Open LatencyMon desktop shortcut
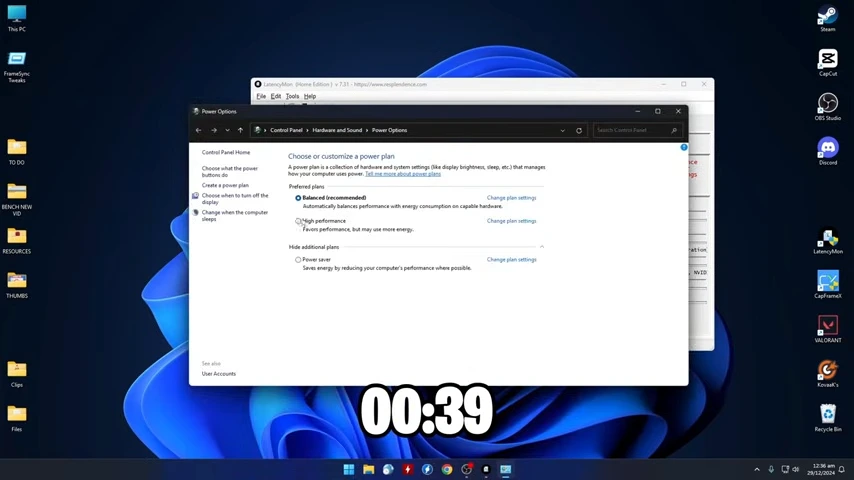Image resolution: width=854 pixels, height=480 pixels. [827, 240]
